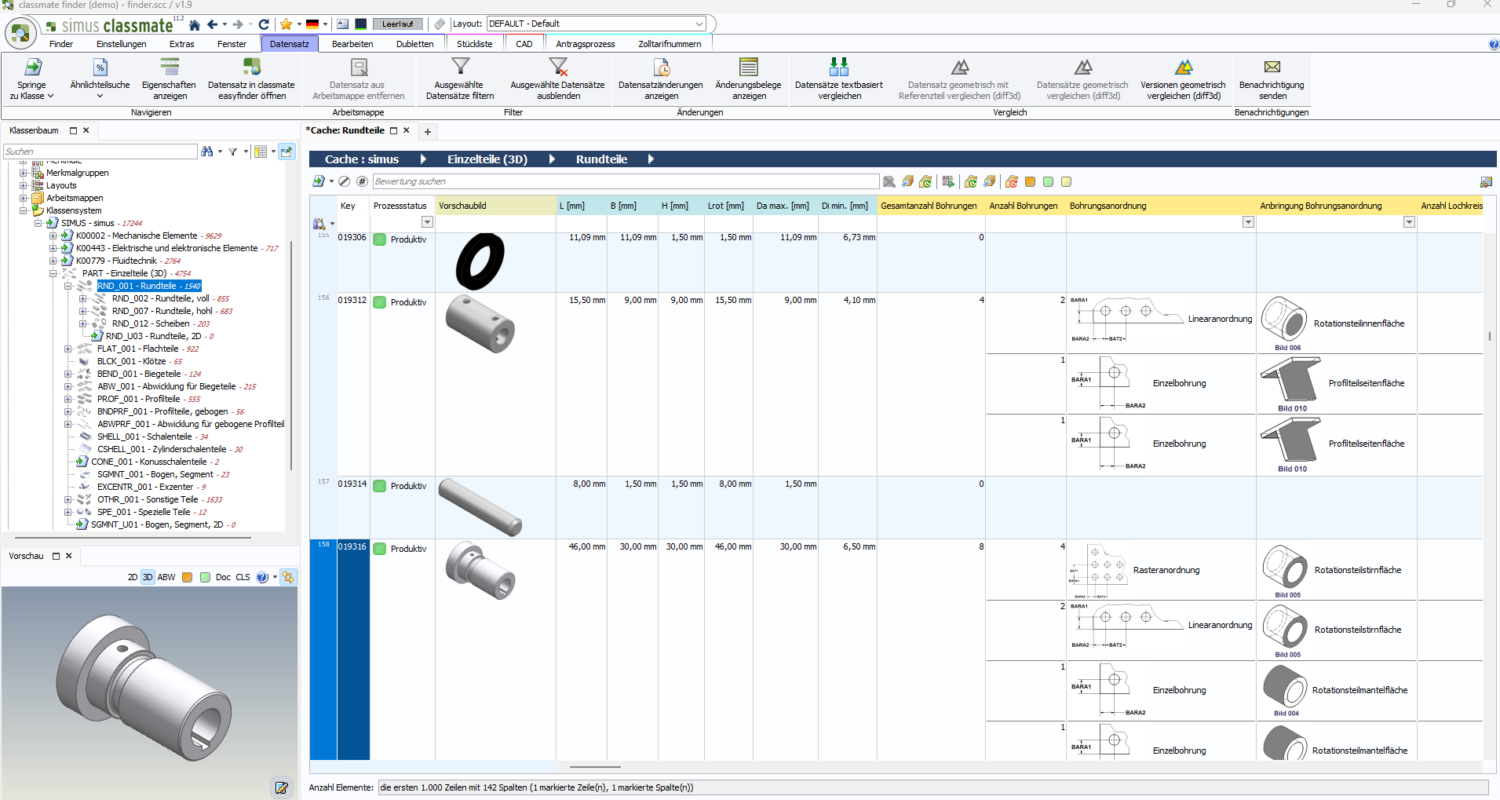Open the Extras menu
The width and height of the screenshot is (1500, 800).
[x=181, y=43]
